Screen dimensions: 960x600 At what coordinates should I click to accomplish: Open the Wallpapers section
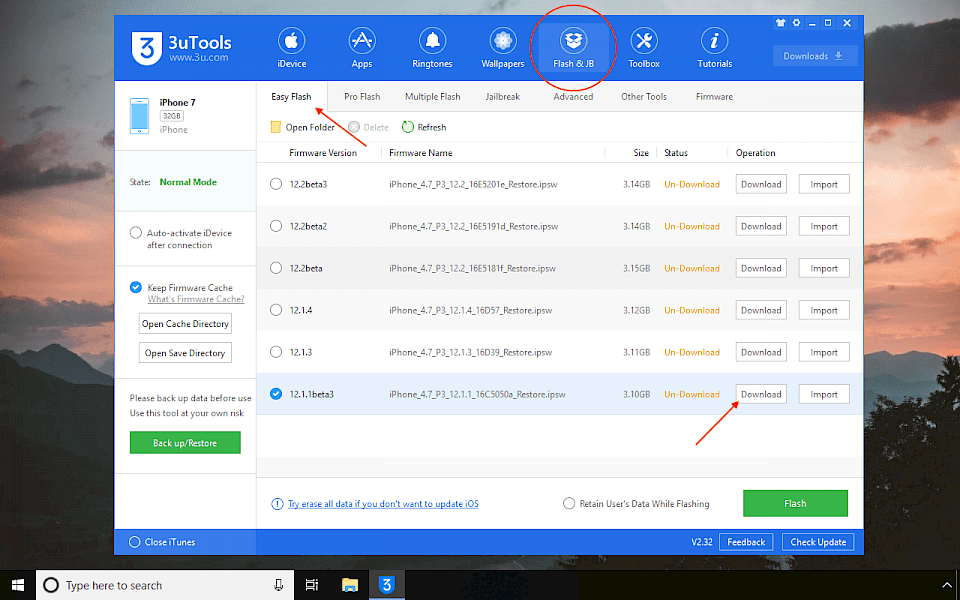coord(503,48)
